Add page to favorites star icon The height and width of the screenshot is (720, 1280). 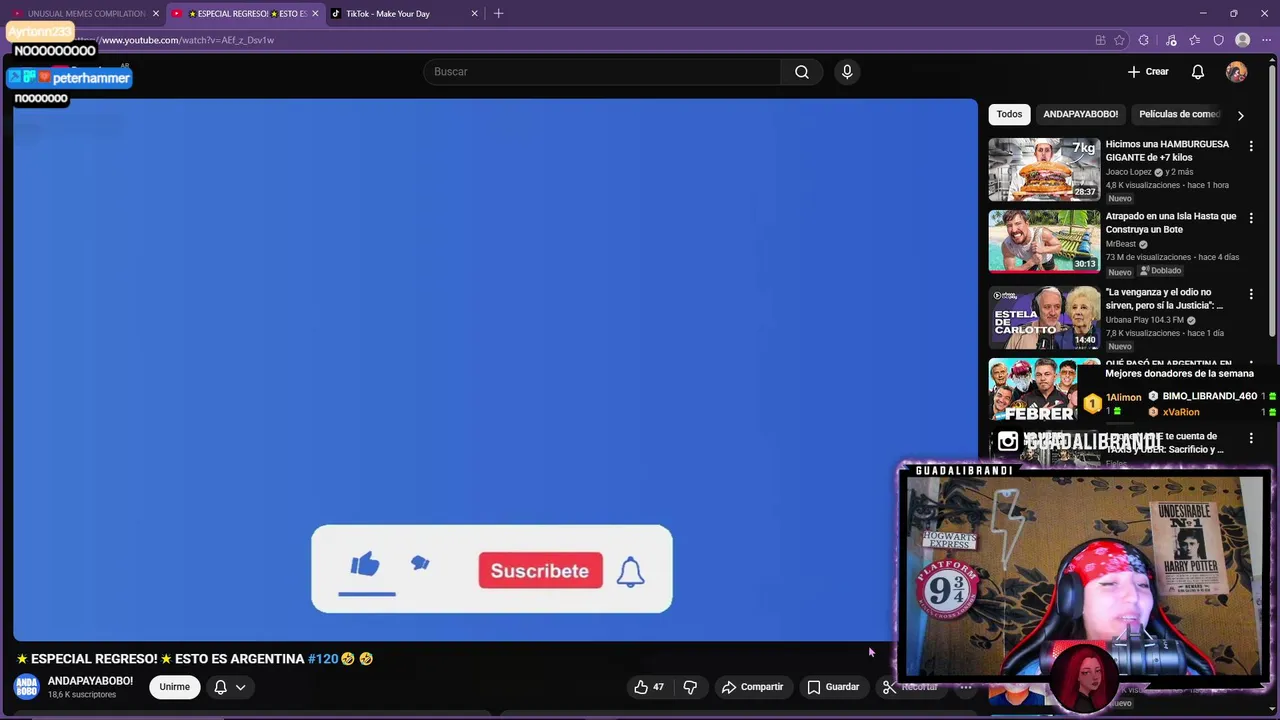(1120, 40)
